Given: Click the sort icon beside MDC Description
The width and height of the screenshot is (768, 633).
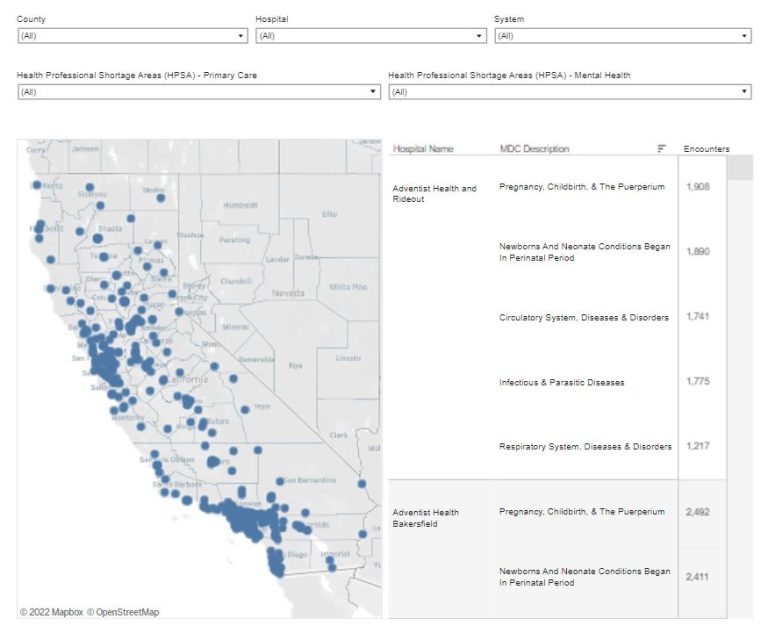Looking at the screenshot, I should 661,149.
